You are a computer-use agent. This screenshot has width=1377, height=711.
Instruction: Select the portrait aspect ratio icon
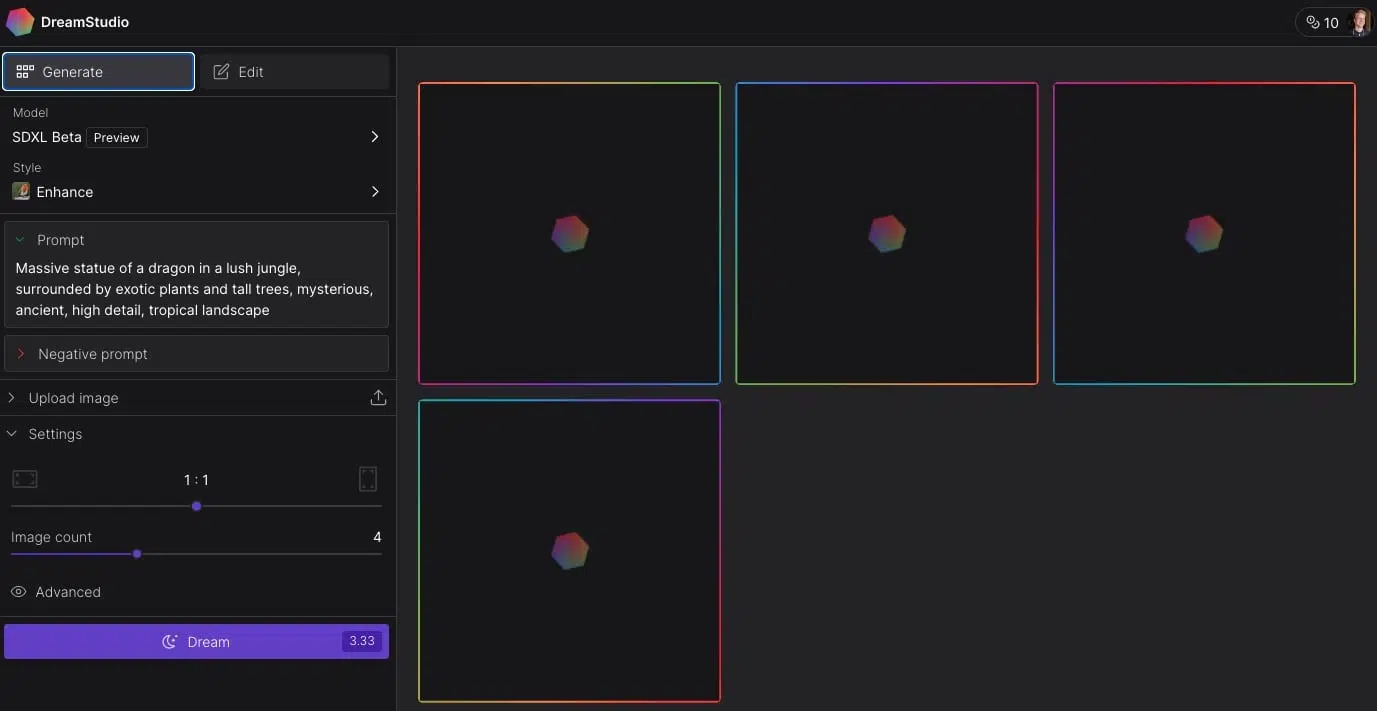point(368,479)
